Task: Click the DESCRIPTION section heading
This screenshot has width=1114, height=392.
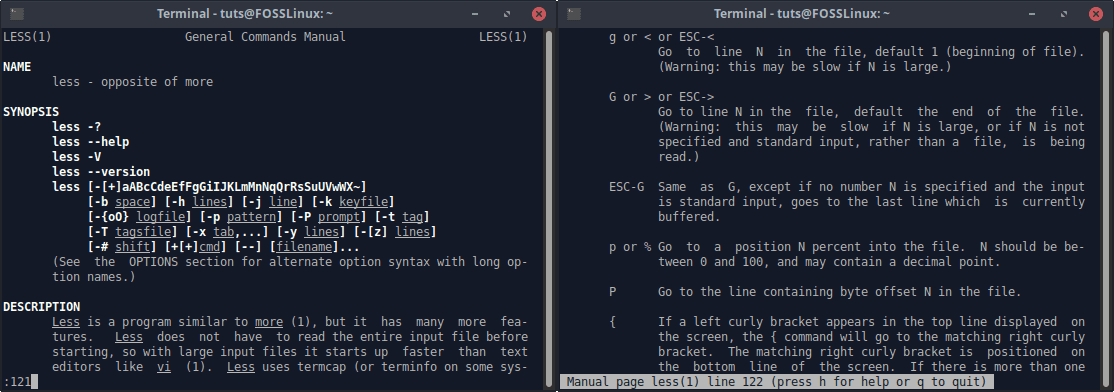Action: pyautogui.click(x=41, y=307)
